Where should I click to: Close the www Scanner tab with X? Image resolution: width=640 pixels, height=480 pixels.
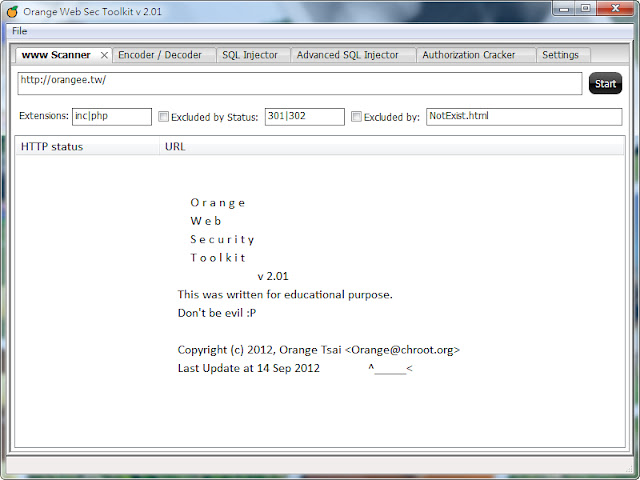pyautogui.click(x=104, y=55)
